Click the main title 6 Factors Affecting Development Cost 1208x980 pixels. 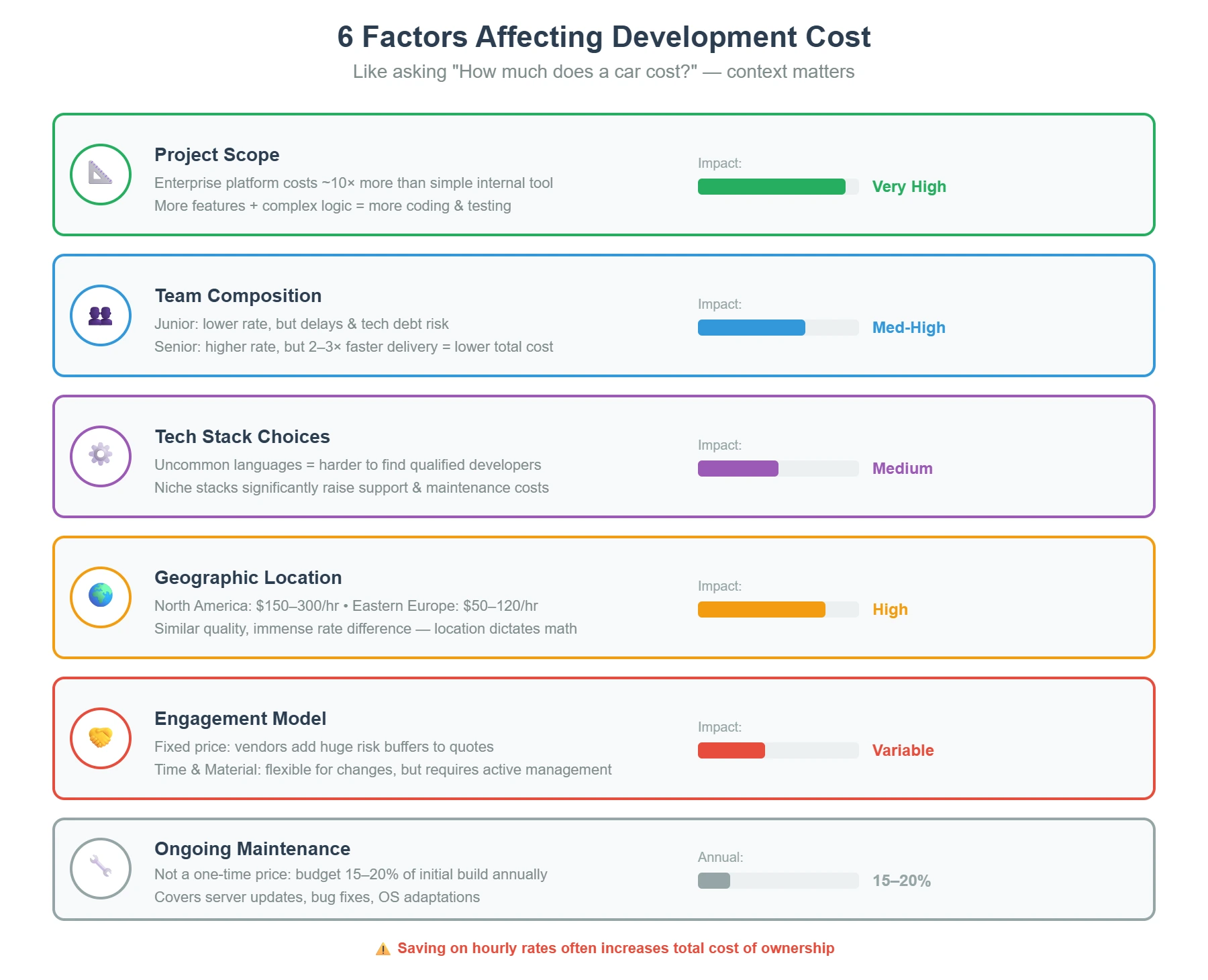(x=603, y=37)
